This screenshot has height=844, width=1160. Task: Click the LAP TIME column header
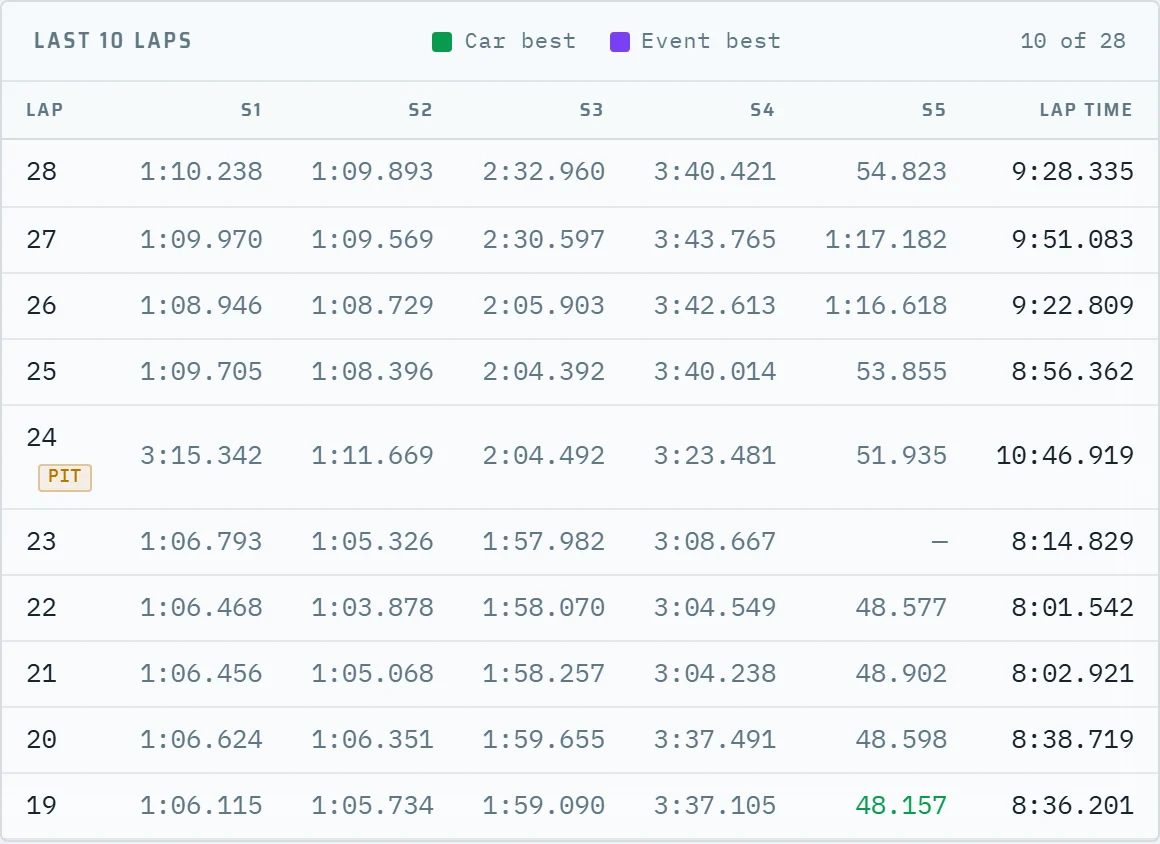click(1086, 110)
